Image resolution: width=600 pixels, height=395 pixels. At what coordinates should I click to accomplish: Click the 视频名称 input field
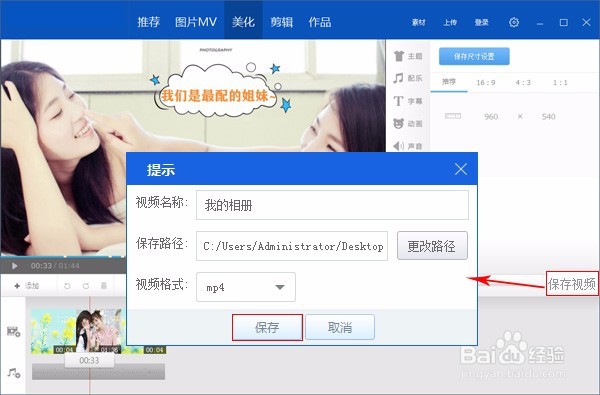click(332, 205)
